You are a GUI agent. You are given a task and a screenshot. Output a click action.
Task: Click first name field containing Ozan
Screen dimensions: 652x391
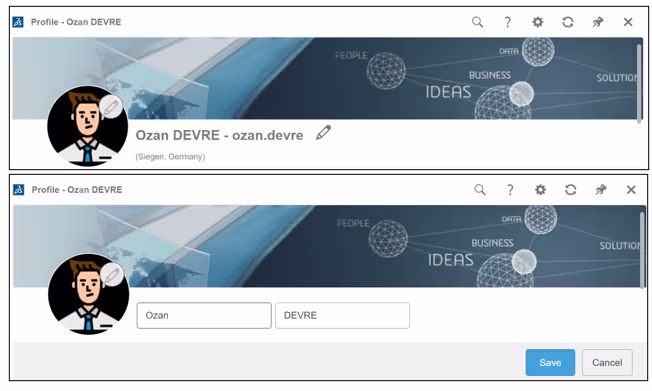click(204, 315)
